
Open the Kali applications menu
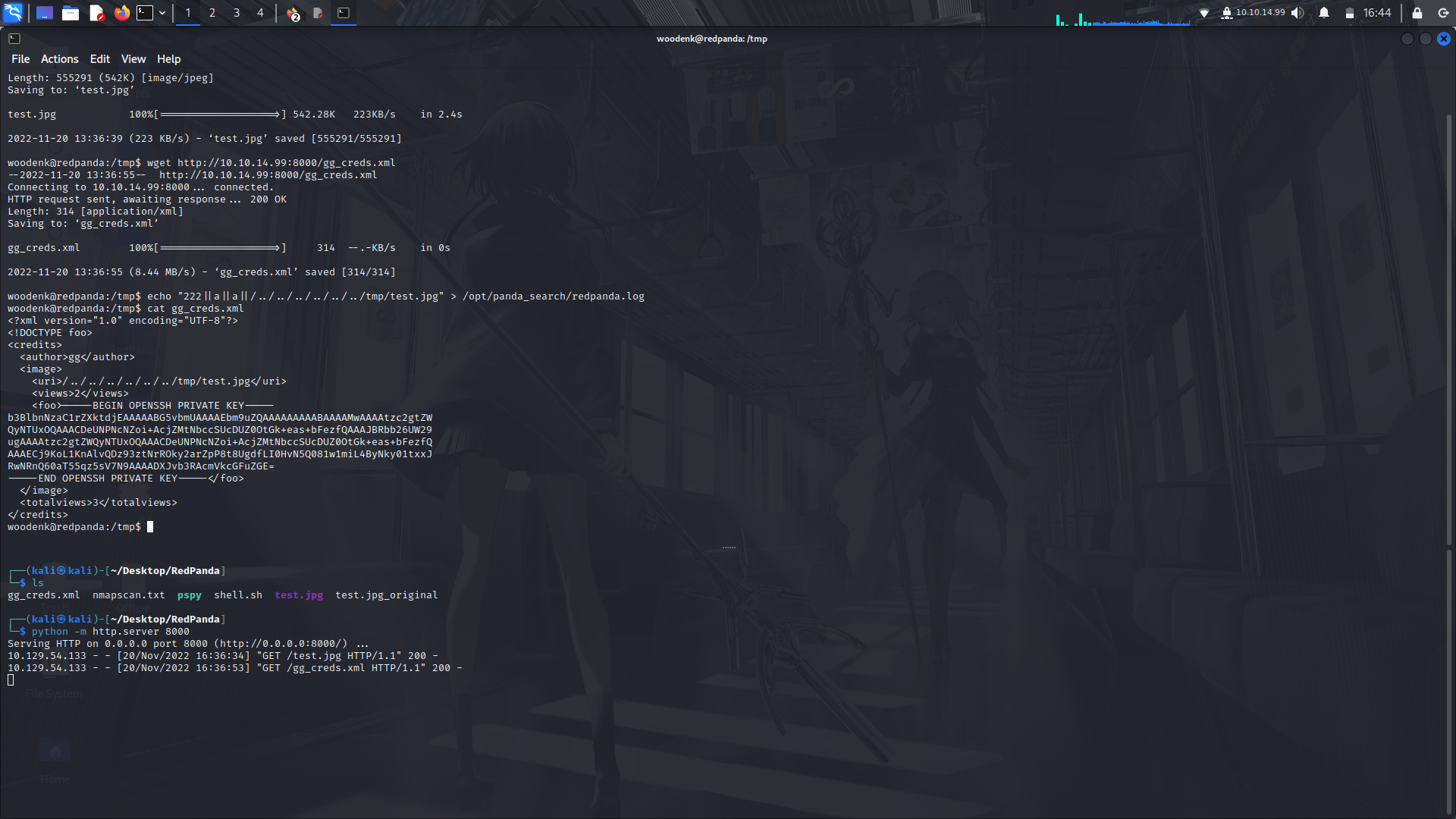tap(14, 13)
